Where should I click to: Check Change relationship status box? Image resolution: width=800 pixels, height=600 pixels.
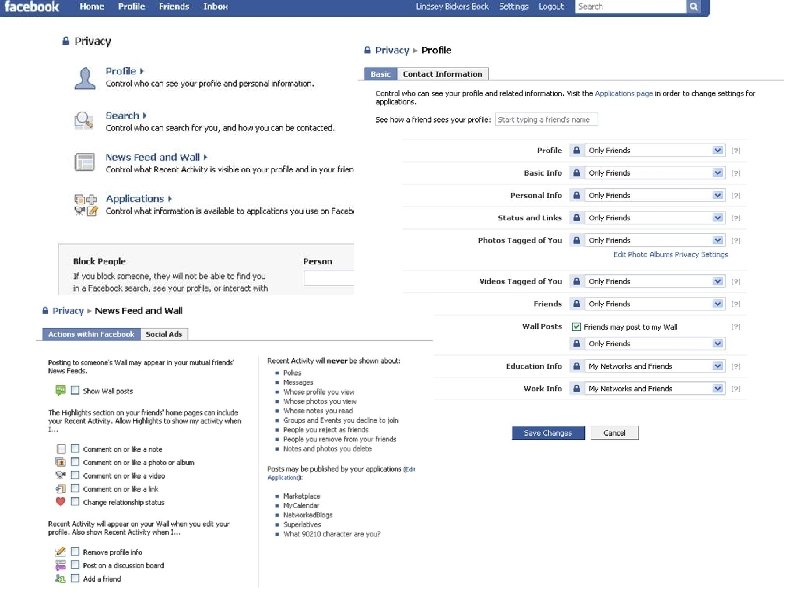[75, 502]
